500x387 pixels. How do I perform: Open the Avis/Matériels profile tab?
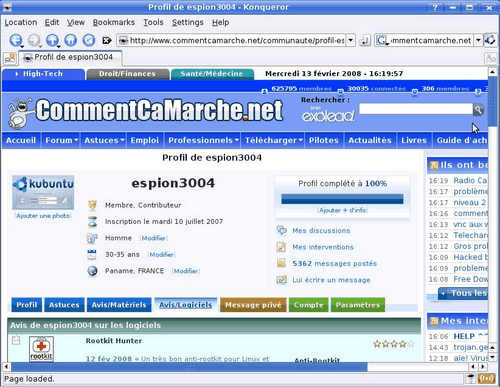tap(119, 305)
